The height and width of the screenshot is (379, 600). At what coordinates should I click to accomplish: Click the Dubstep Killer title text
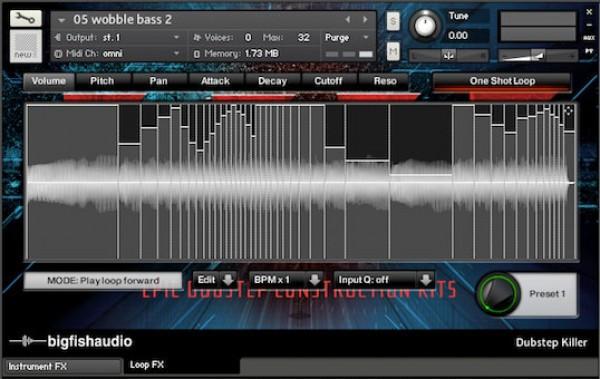(x=551, y=343)
